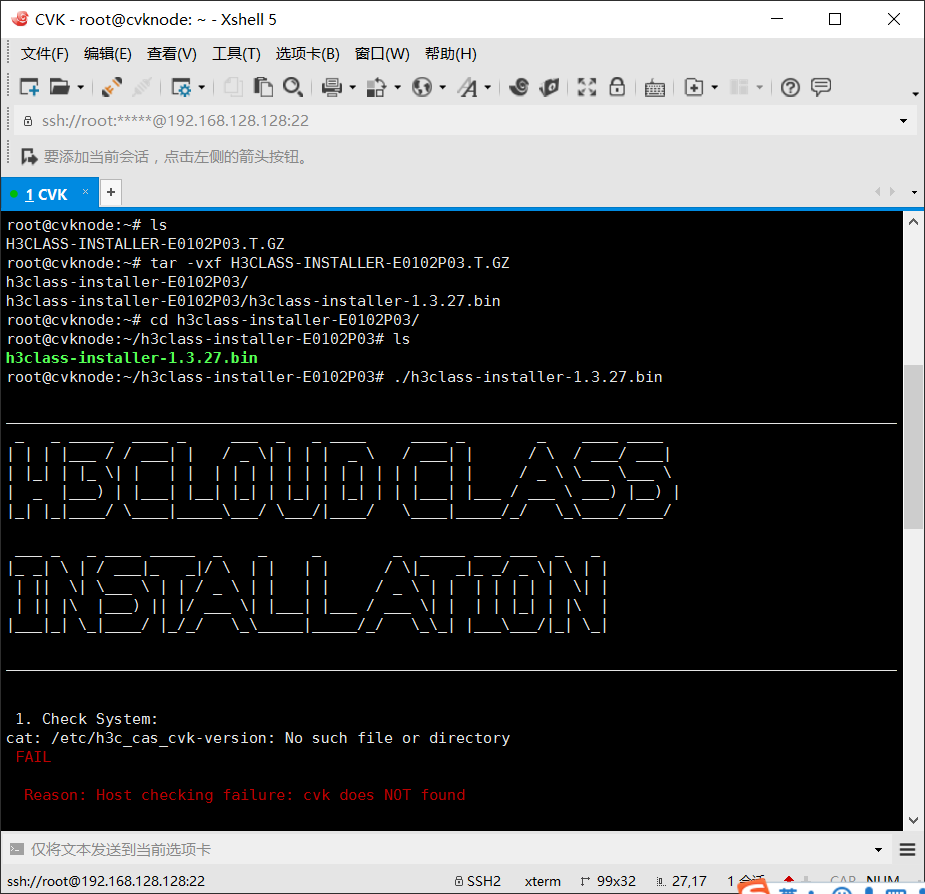
Task: Click the Virtual keyboard icon
Action: [x=655, y=88]
